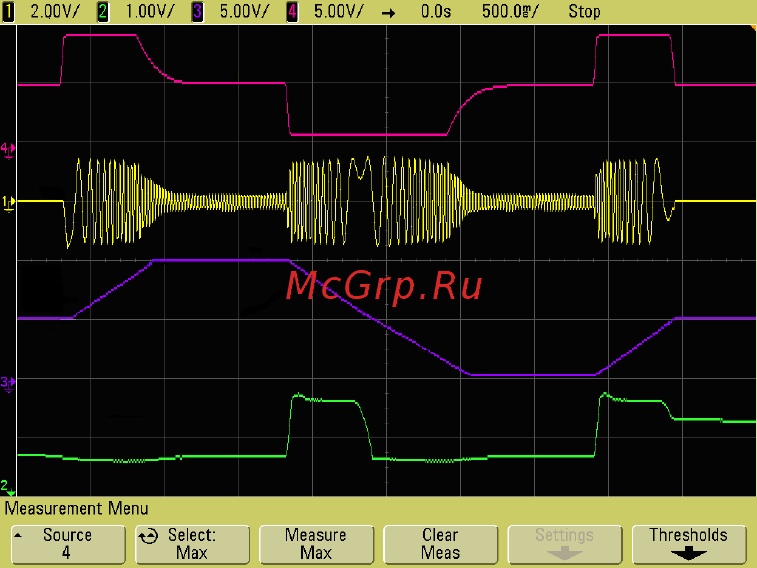
Task: Click the channel 2 scale 1.00V/ readout
Action: click(149, 12)
